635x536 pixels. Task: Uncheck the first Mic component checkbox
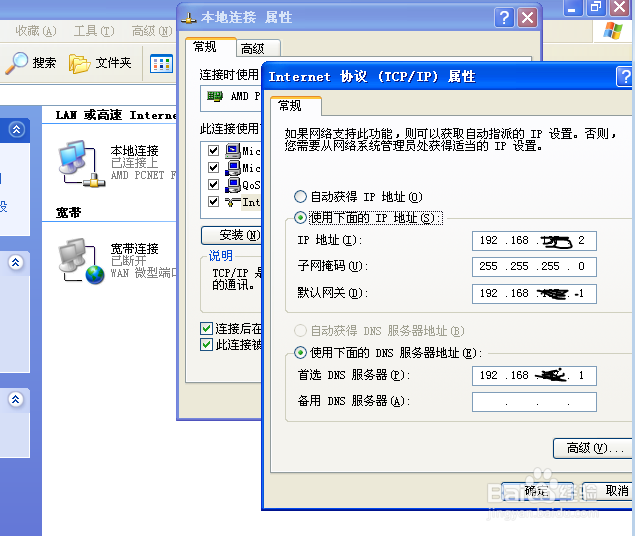pyautogui.click(x=213, y=151)
